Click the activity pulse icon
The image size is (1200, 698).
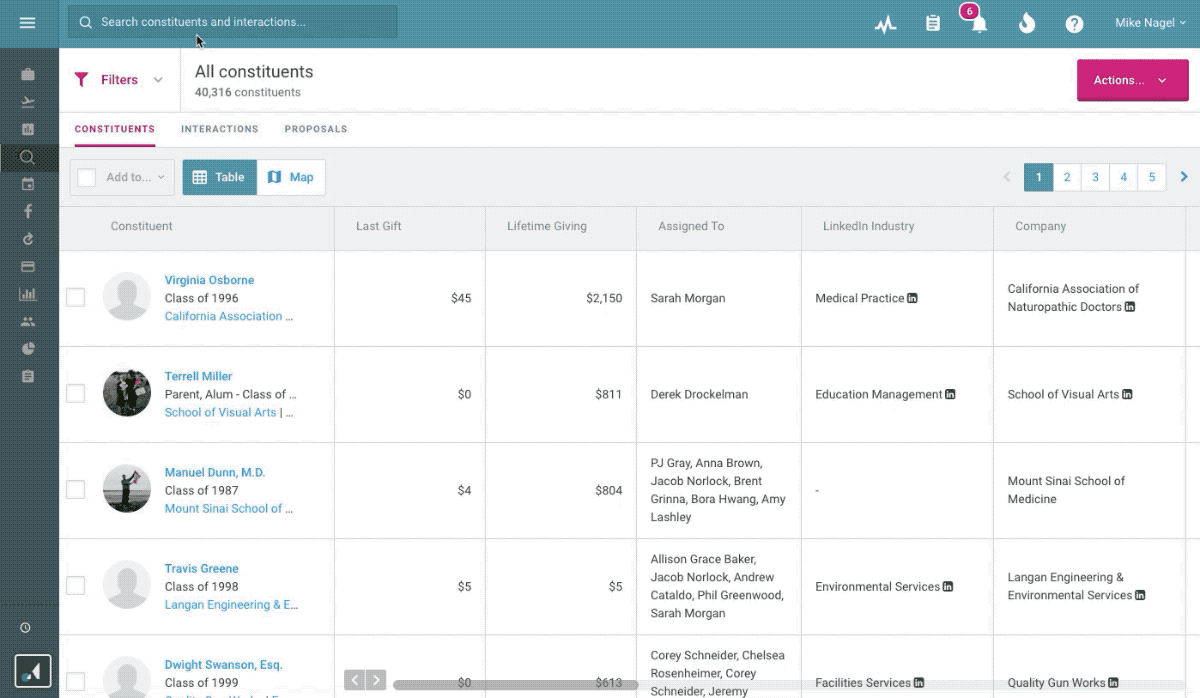point(885,24)
